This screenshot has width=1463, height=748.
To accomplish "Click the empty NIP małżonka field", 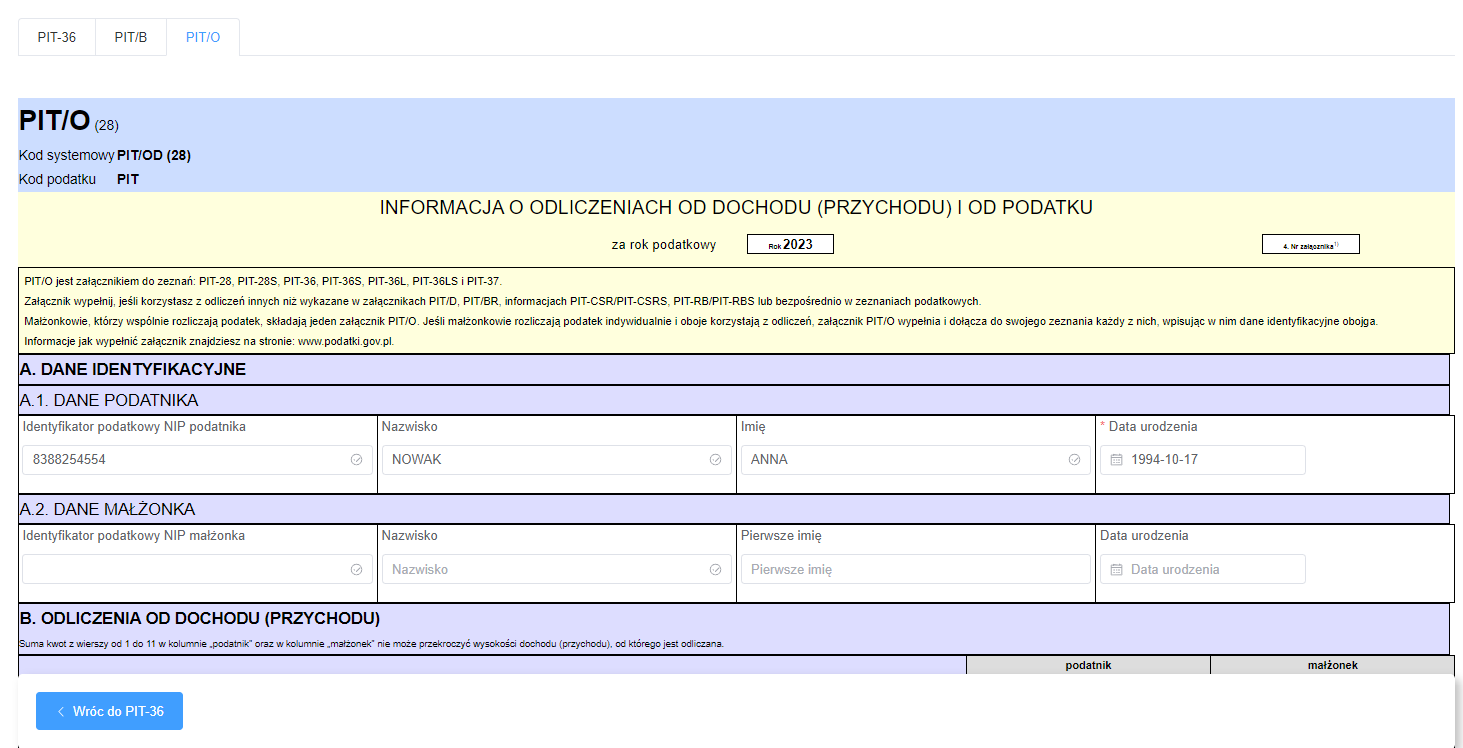I will 196,569.
